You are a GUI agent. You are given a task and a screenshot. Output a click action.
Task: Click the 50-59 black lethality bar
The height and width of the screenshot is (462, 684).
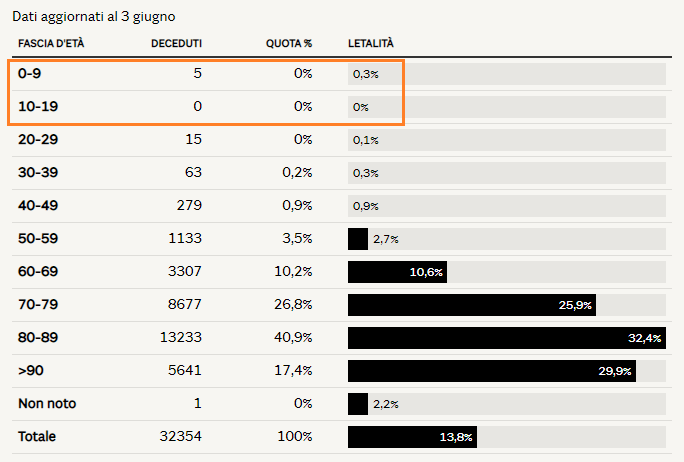[x=358, y=239]
